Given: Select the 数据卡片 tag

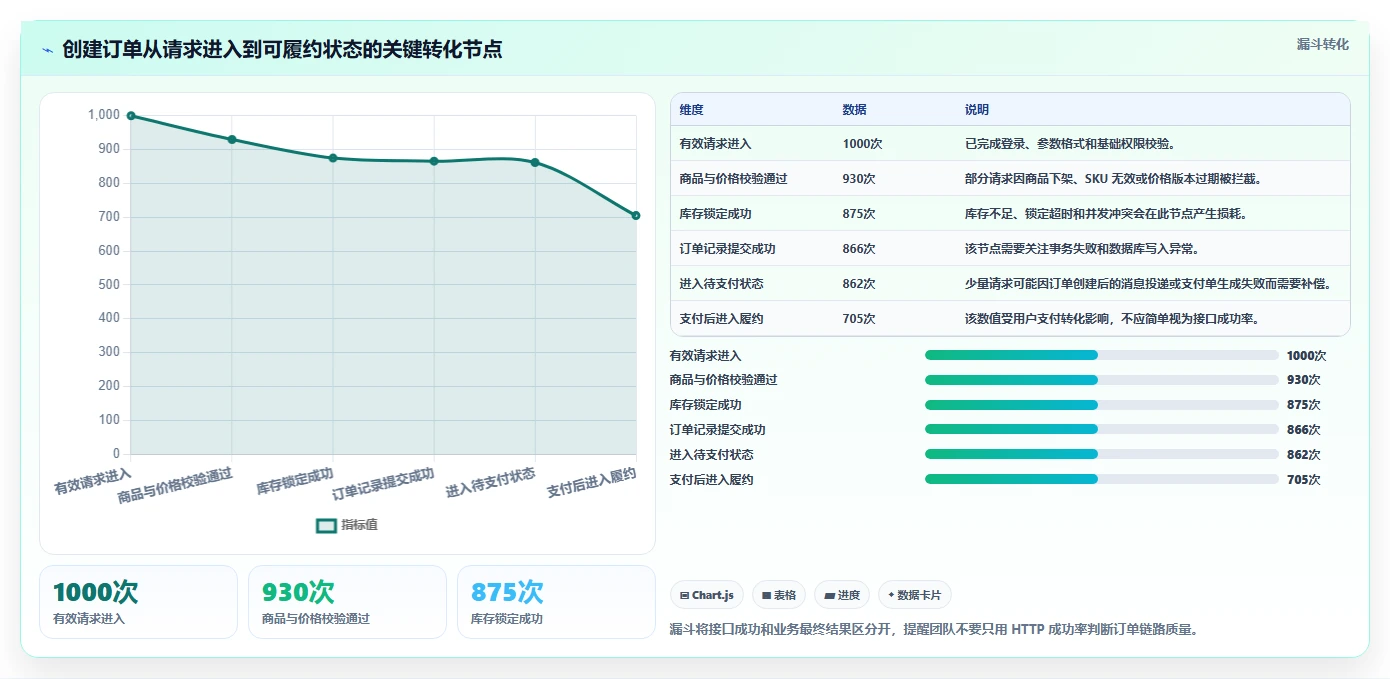Looking at the screenshot, I should tap(915, 595).
